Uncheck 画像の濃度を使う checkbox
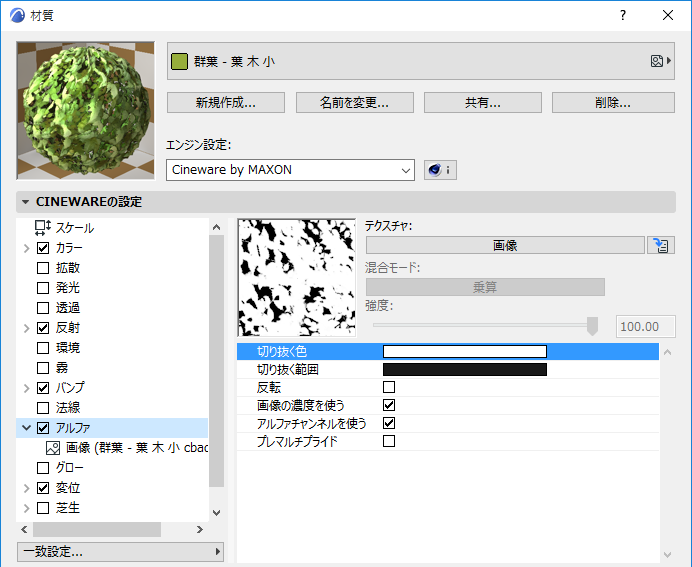This screenshot has width=692, height=567. pos(389,405)
